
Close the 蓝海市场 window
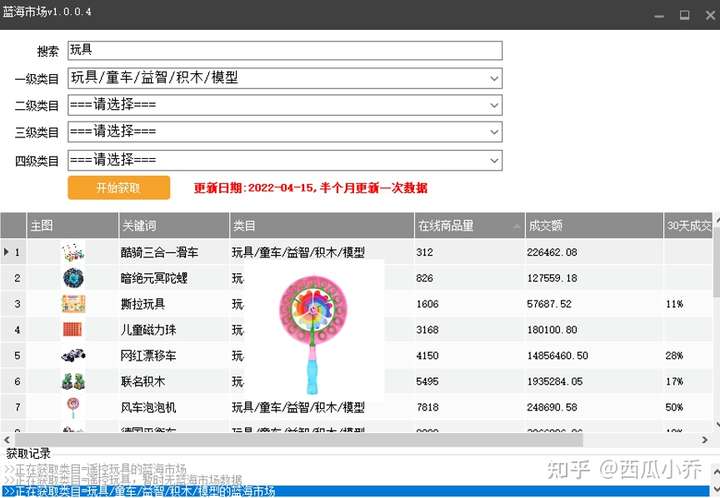(x=710, y=15)
